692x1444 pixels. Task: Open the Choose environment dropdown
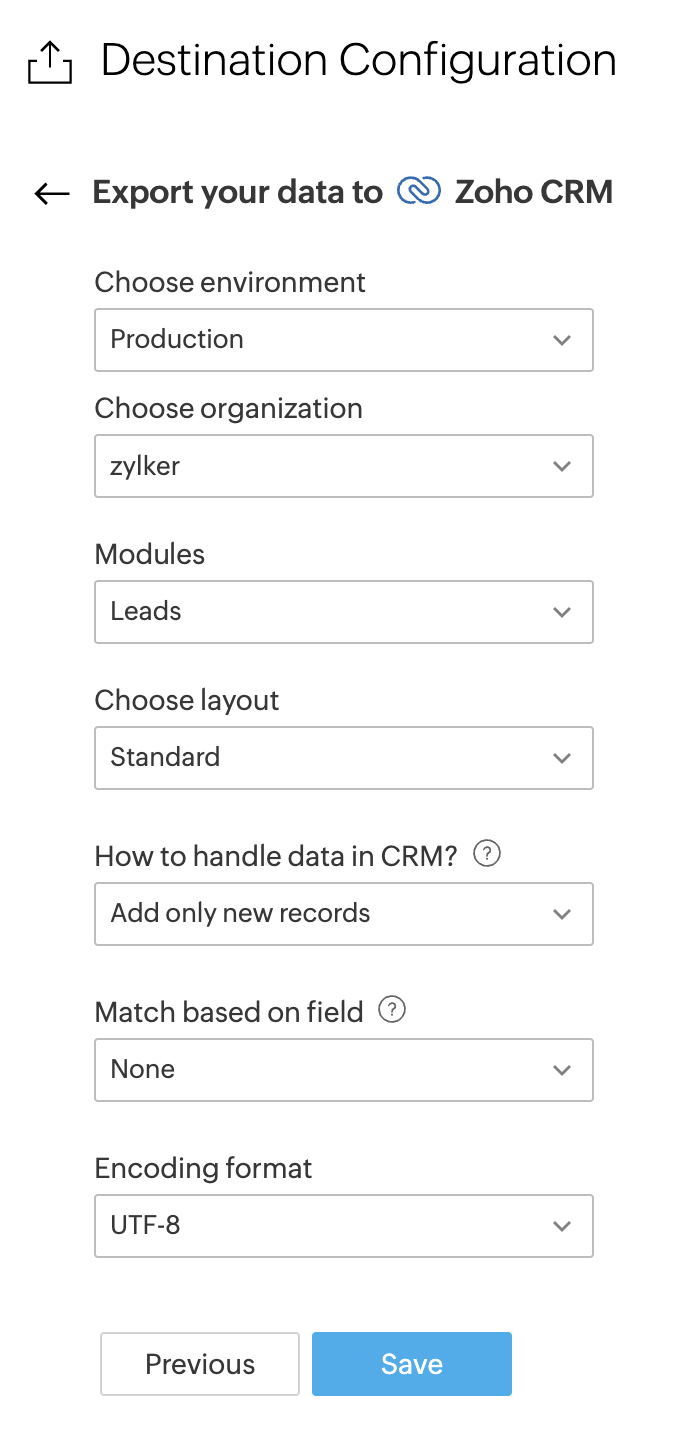coord(343,340)
